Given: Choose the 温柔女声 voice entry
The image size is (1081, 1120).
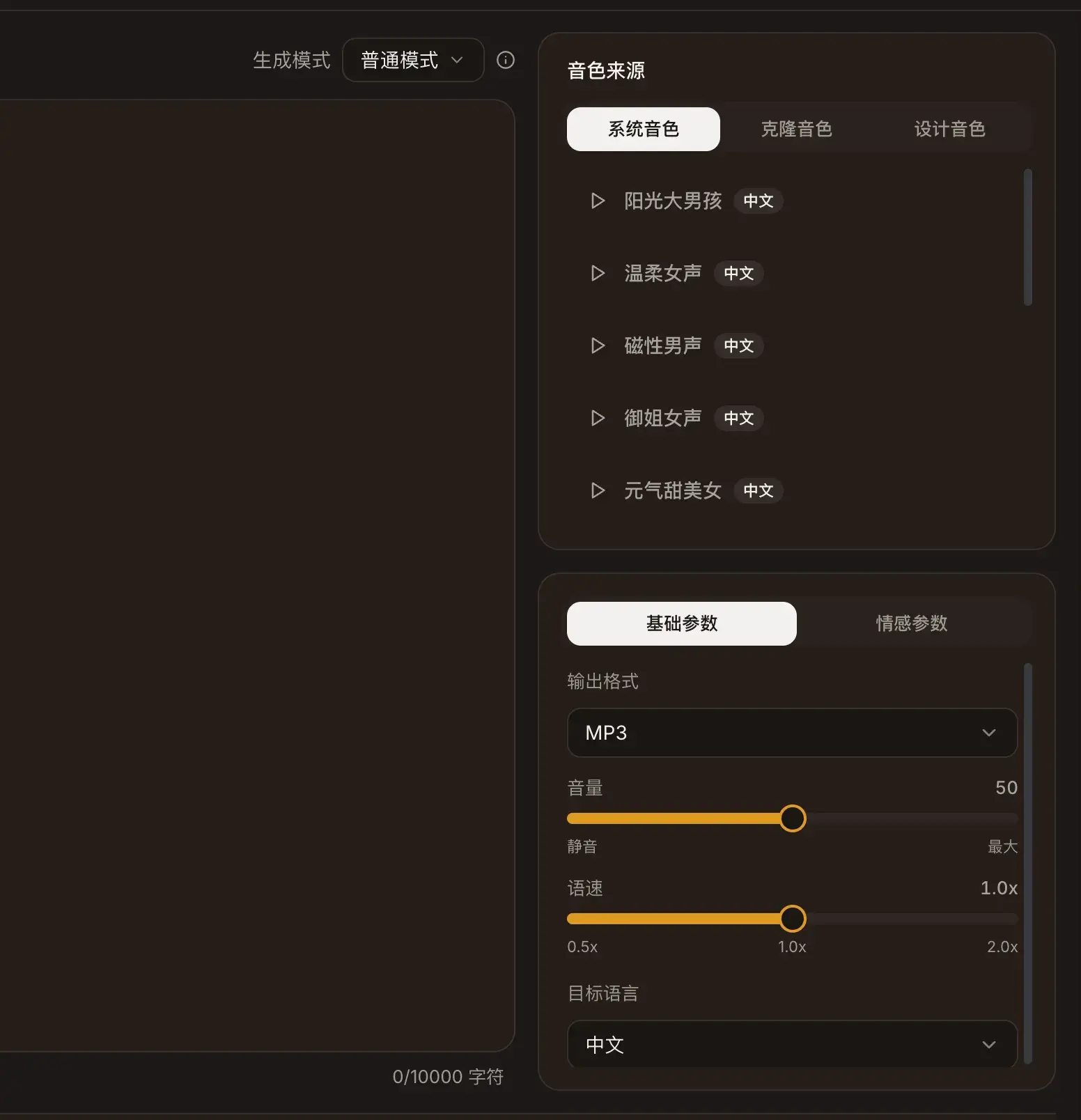Looking at the screenshot, I should (x=662, y=273).
